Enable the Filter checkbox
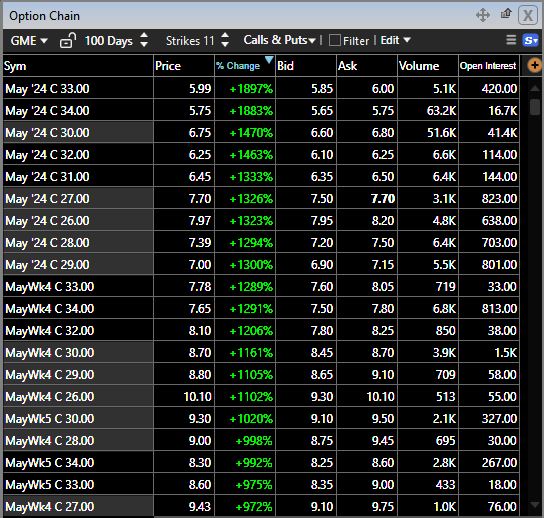Image resolution: width=544 pixels, height=518 pixels. click(334, 40)
